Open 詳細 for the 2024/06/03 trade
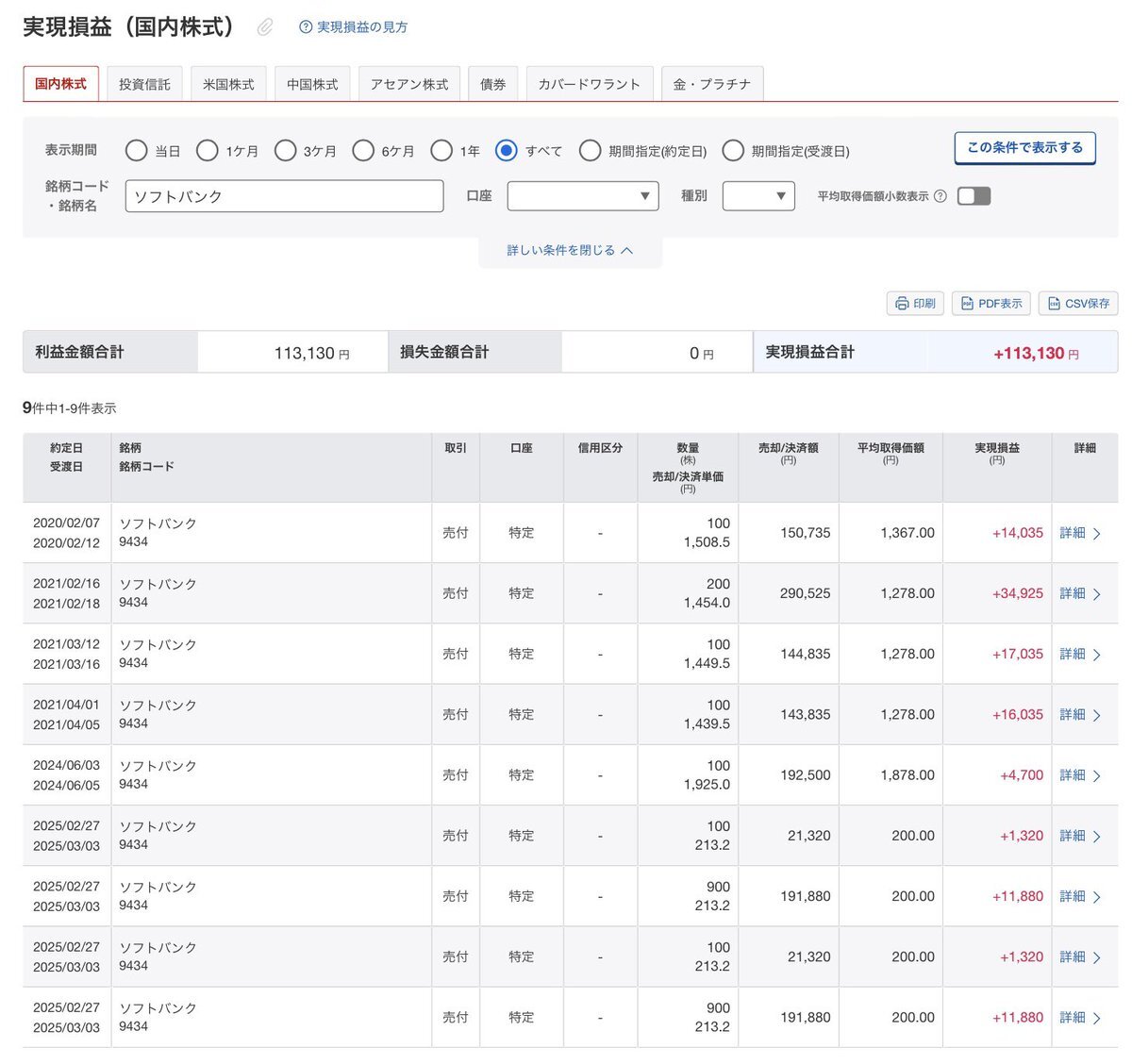 pos(1080,775)
